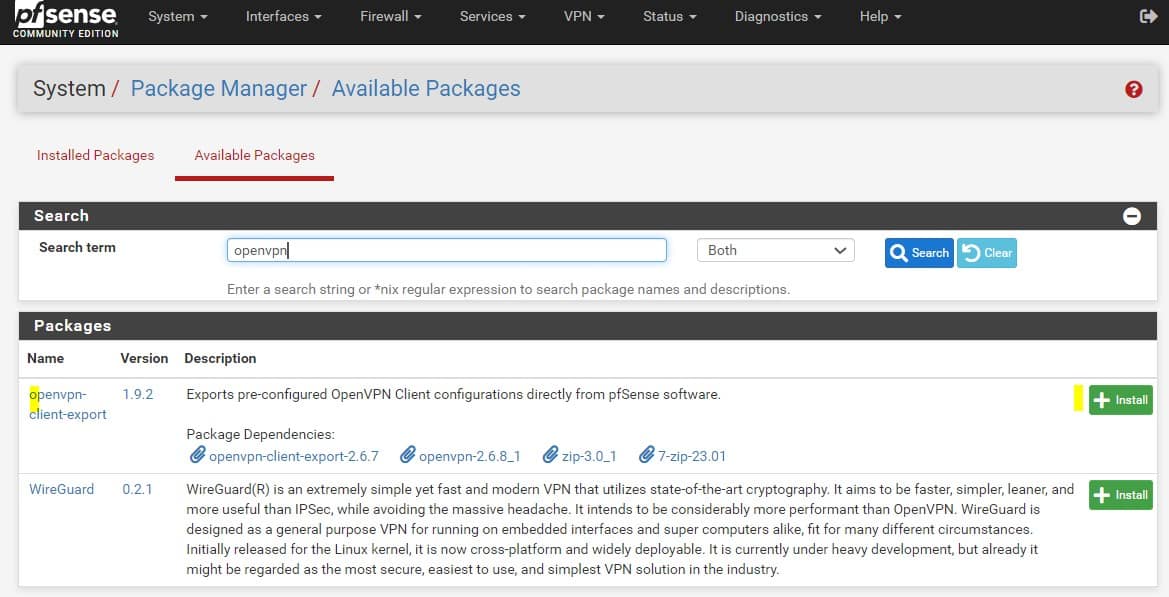Viewport: 1169px width, 597px height.
Task: Click the Search panel heading text
Action: (x=61, y=216)
